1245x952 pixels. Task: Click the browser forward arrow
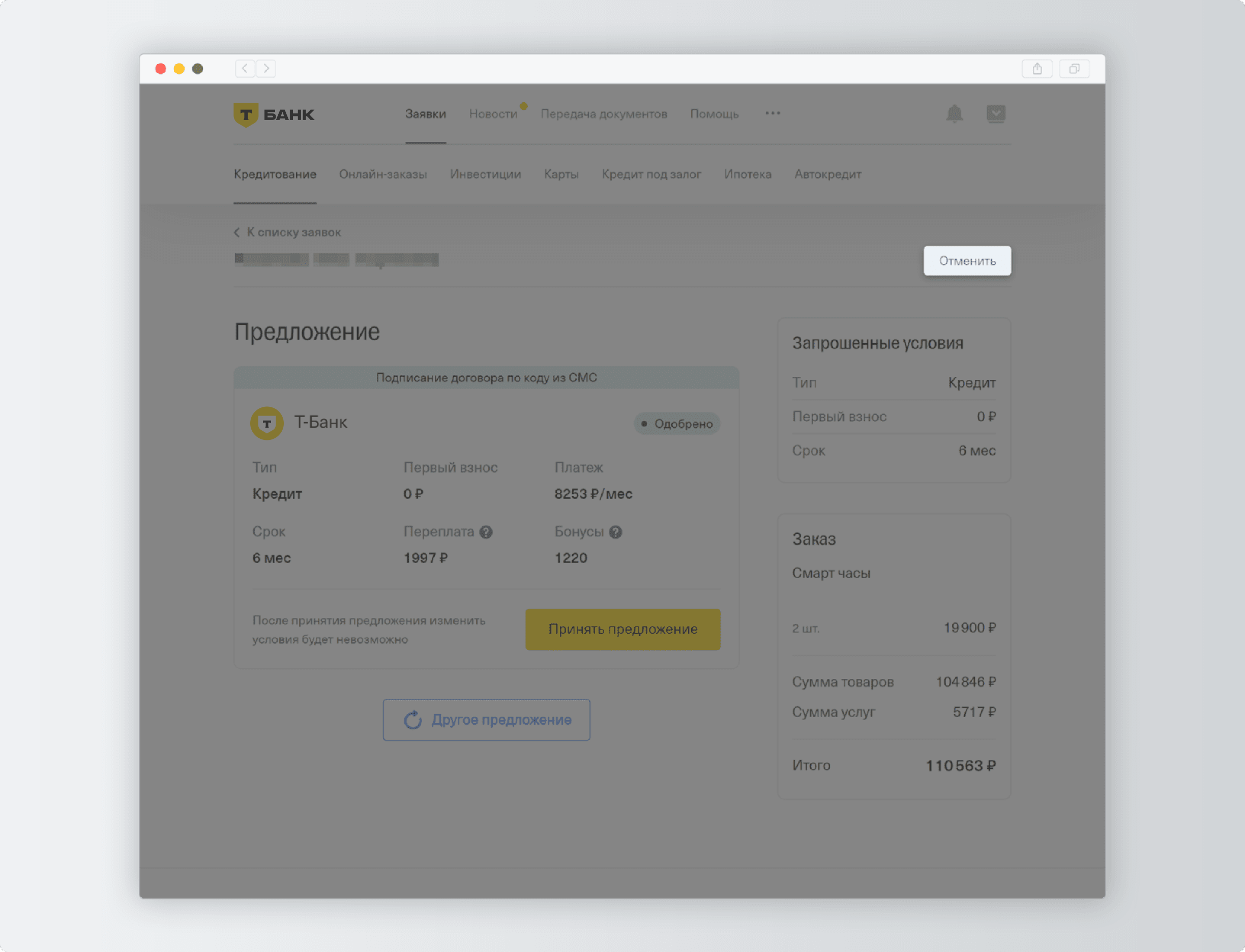266,69
